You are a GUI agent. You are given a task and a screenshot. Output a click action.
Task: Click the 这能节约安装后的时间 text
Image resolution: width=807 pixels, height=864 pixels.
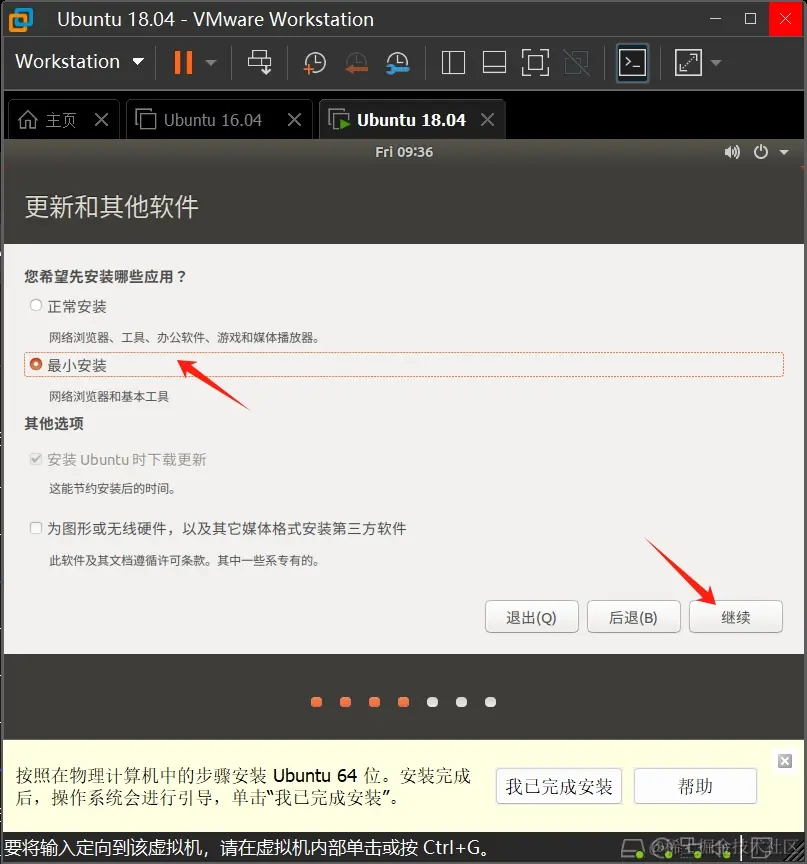(112, 489)
